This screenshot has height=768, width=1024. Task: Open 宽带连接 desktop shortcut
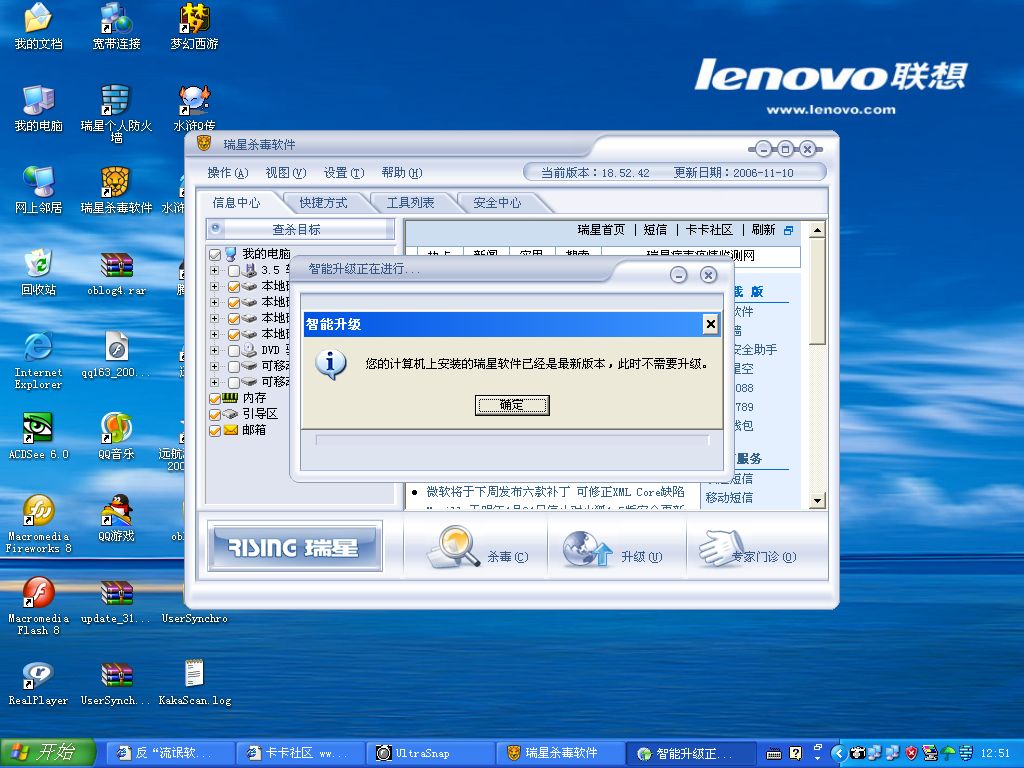click(x=116, y=26)
